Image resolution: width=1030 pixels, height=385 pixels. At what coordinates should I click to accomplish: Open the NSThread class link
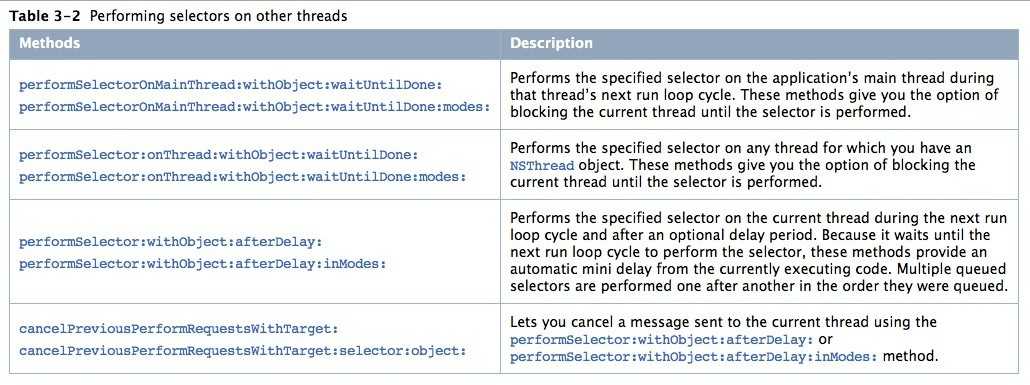point(542,166)
